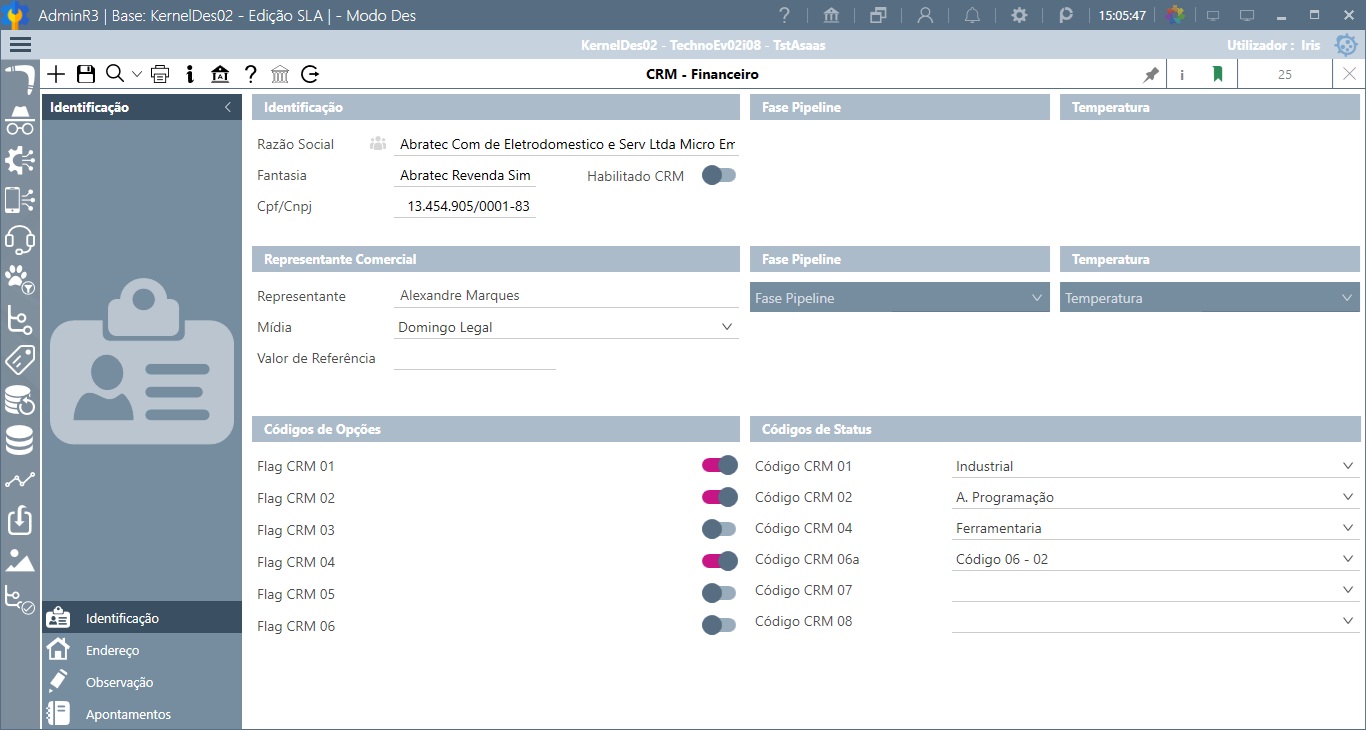Open the empty Código CRM 07 dropdown

1156,590
